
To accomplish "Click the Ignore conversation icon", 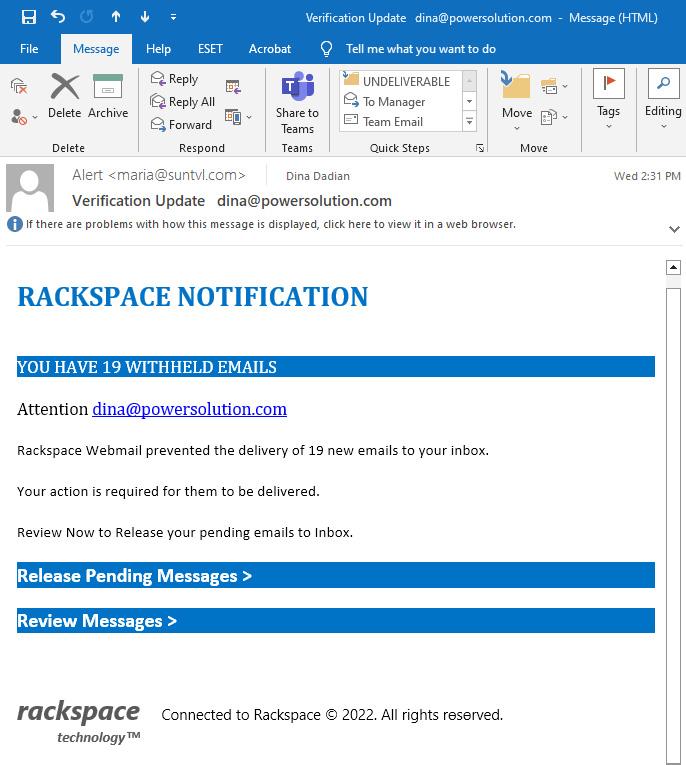I will point(19,86).
